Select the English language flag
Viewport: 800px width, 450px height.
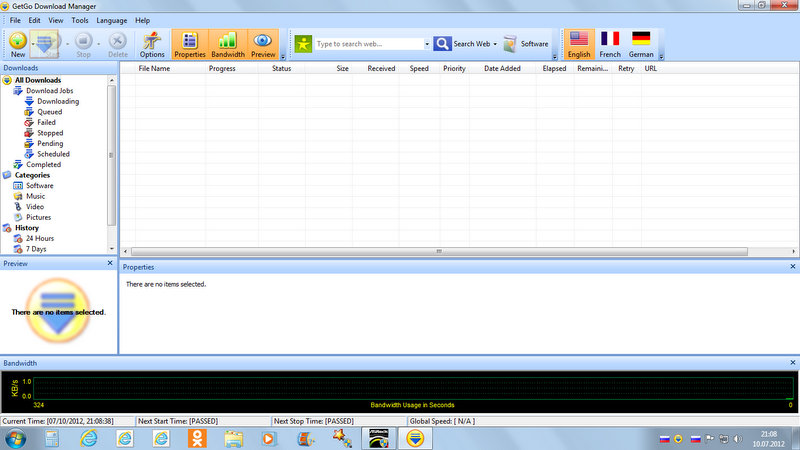point(579,44)
